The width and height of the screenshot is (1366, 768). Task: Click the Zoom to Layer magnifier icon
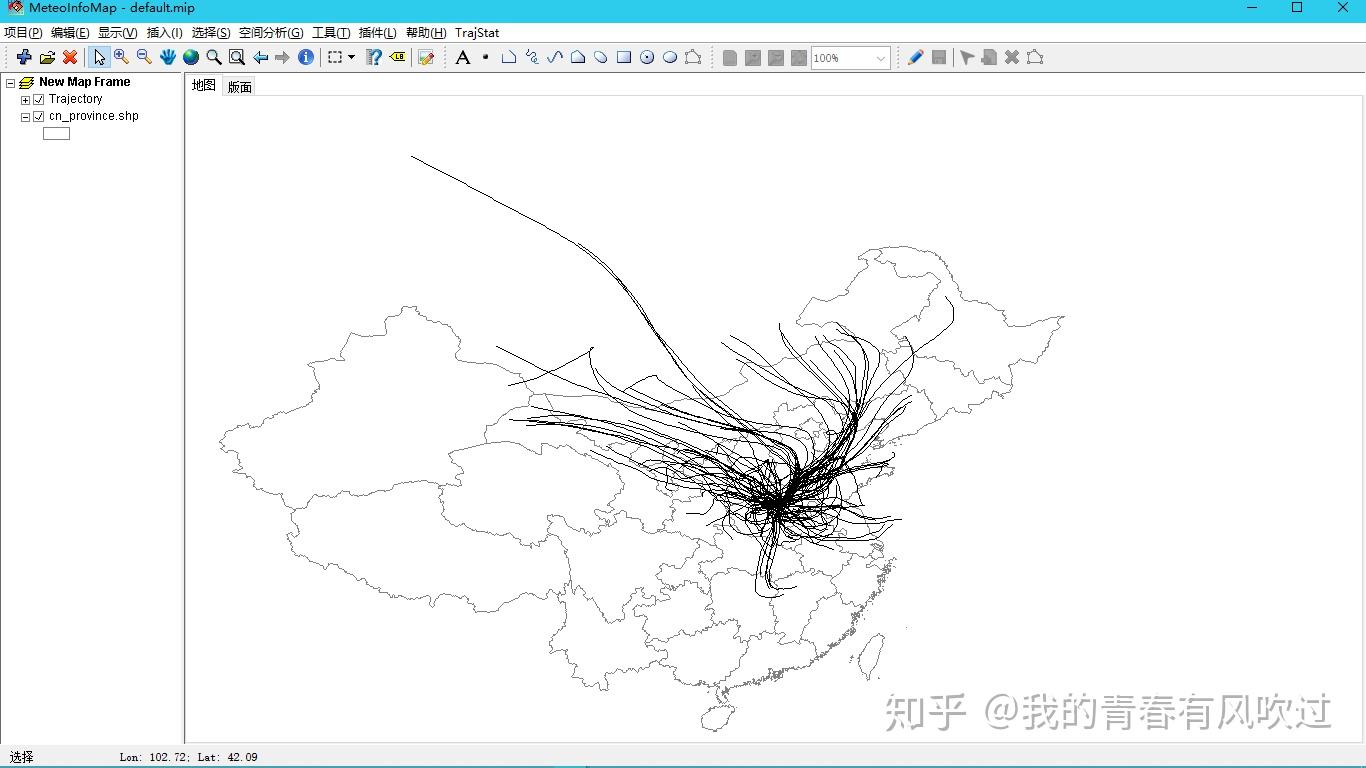coord(214,58)
